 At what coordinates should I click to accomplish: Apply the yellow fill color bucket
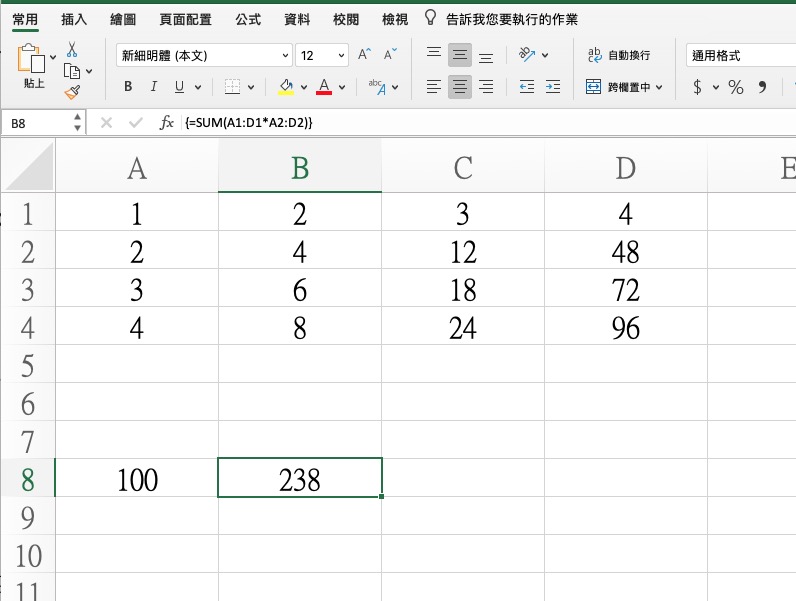click(286, 87)
